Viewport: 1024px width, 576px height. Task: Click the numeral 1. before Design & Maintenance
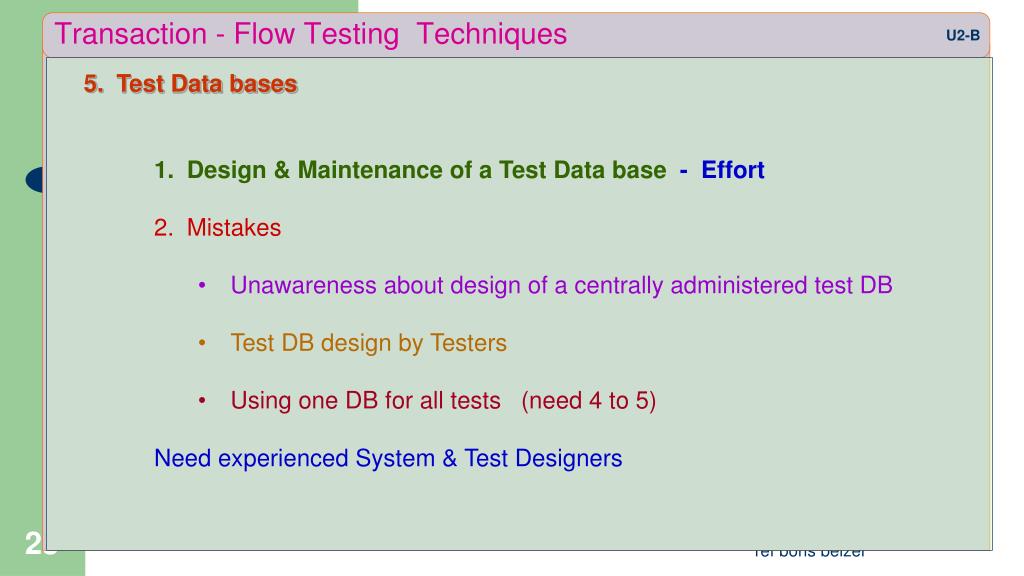[164, 170]
